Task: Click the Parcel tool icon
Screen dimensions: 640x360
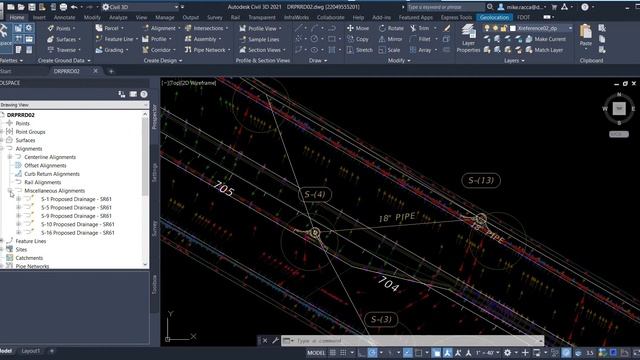Action: 99,28
